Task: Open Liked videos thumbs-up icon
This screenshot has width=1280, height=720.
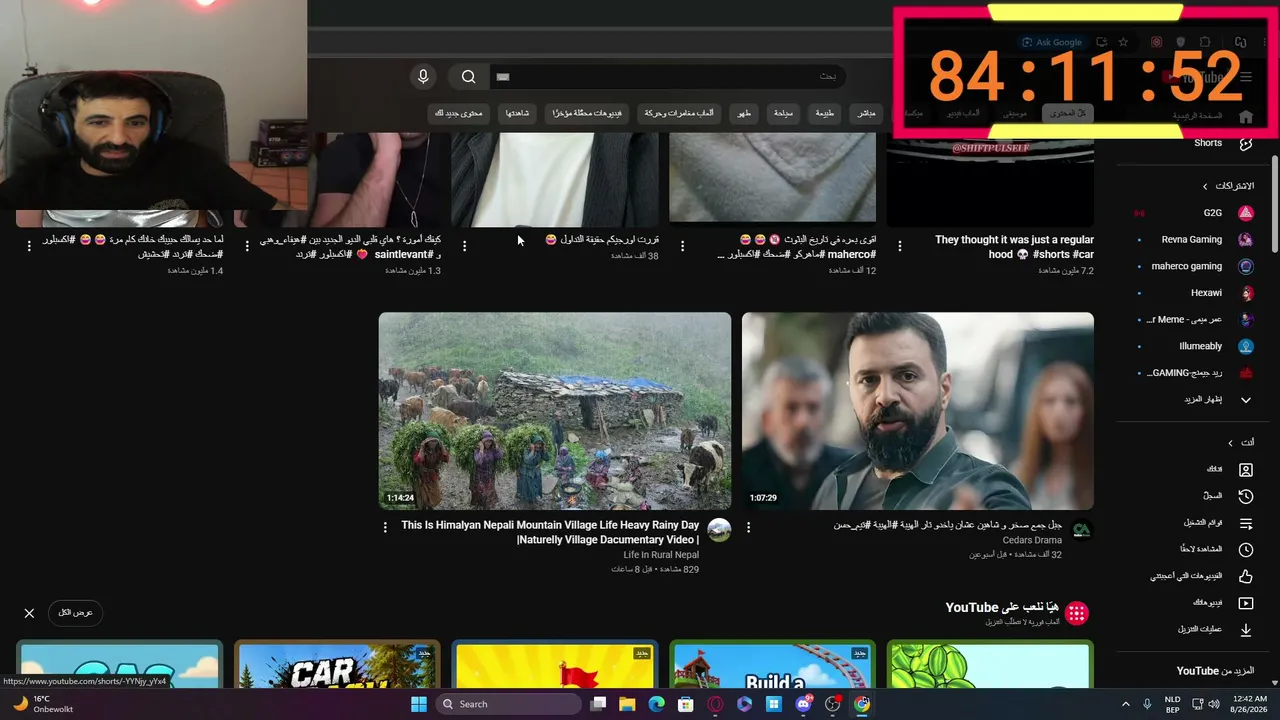Action: pyautogui.click(x=1246, y=576)
